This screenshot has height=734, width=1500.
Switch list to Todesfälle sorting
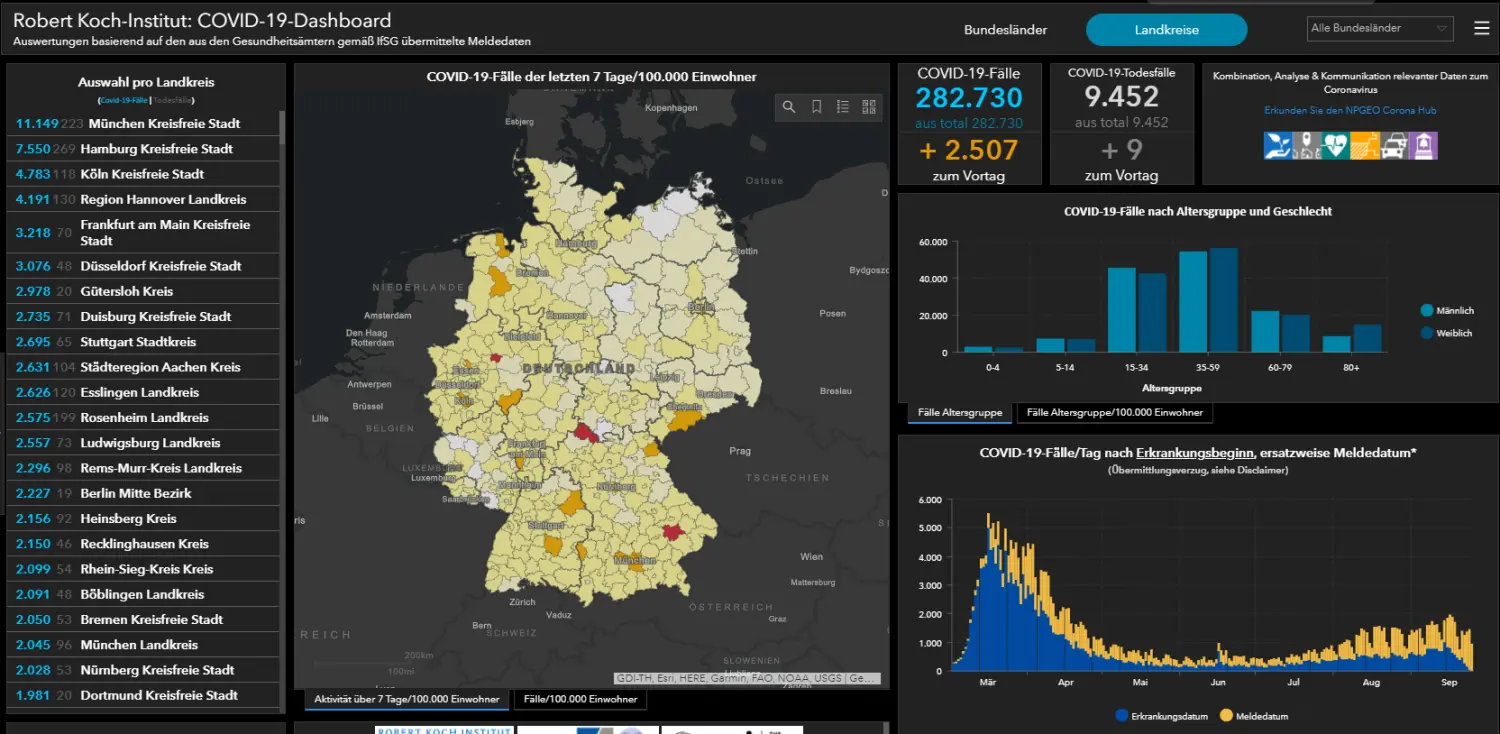172,100
